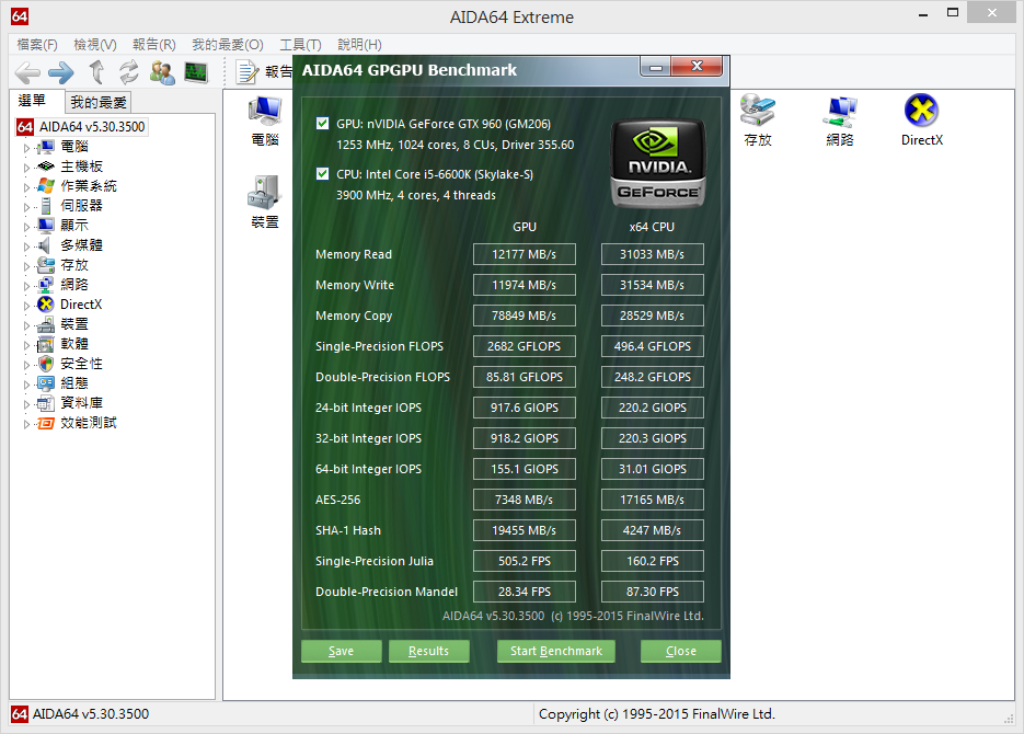
Task: Click the CPU AES-256 17165 MB/s value
Action: [x=652, y=500]
